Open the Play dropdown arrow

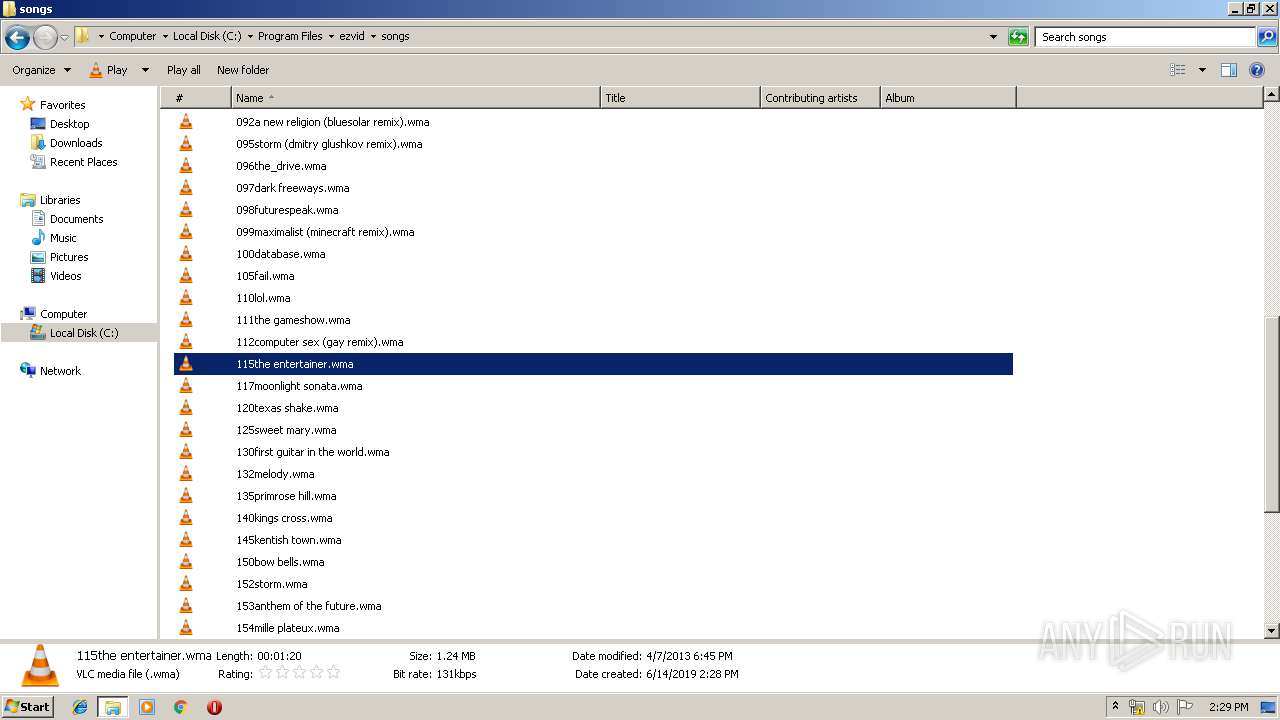pyautogui.click(x=145, y=70)
